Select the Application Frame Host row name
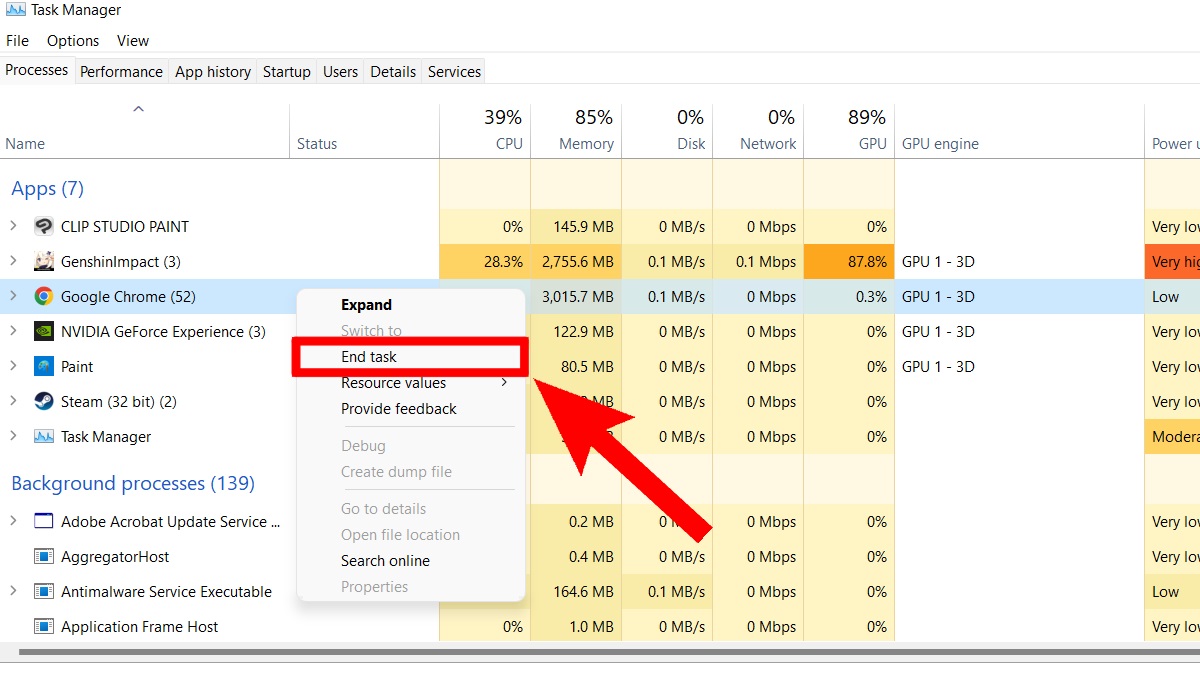Viewport: 1200px width, 684px height. pos(140,627)
